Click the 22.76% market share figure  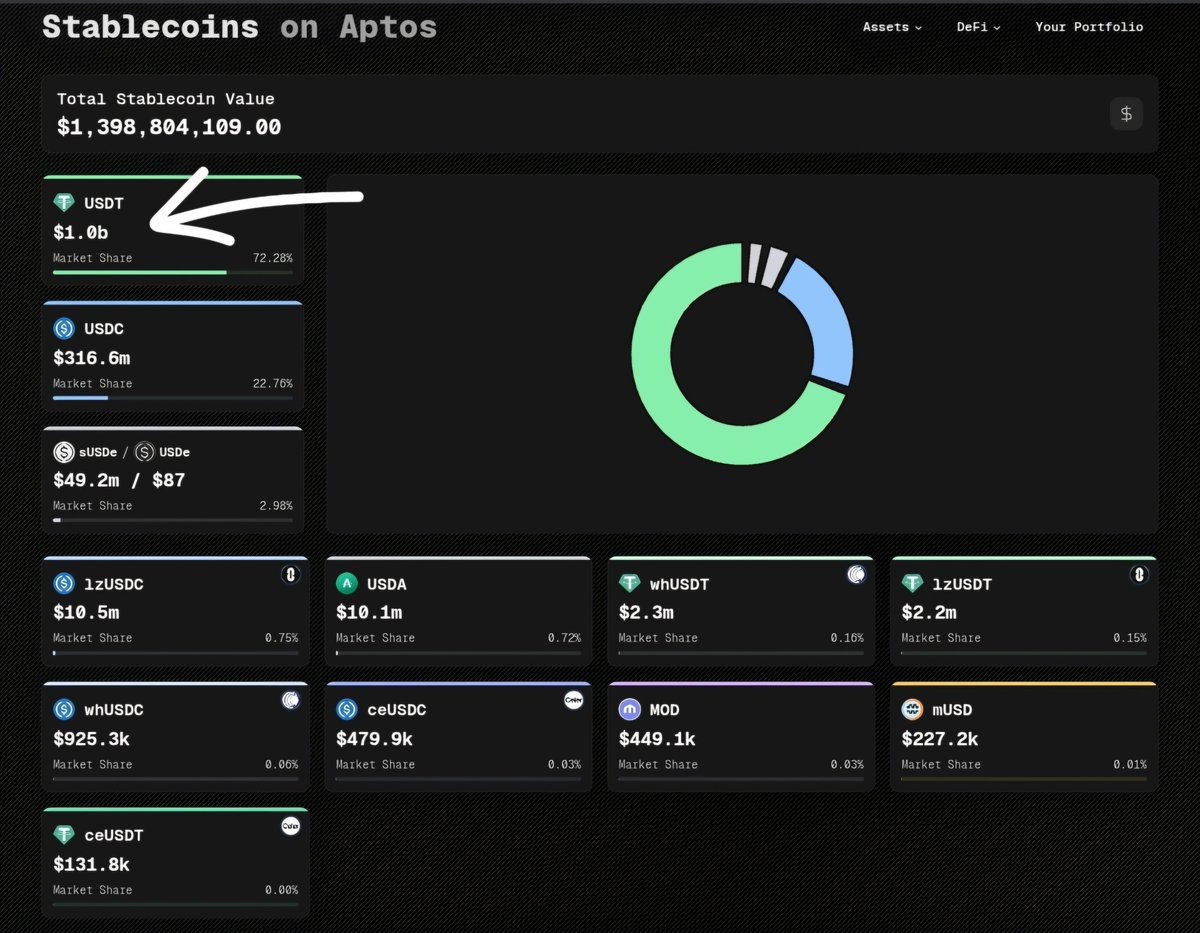point(273,384)
